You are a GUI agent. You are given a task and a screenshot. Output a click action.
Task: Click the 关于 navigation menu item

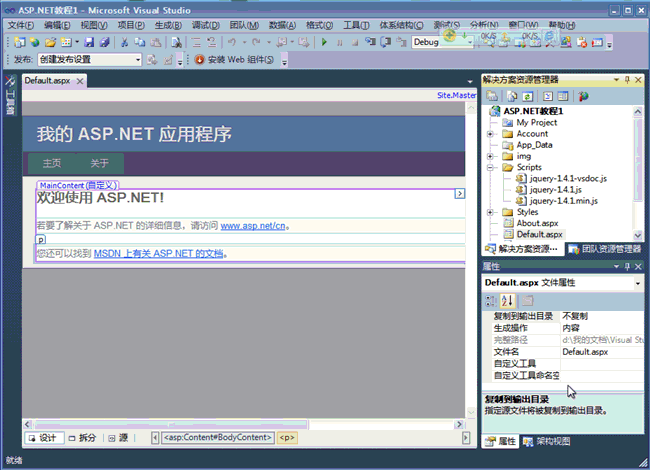(99, 163)
